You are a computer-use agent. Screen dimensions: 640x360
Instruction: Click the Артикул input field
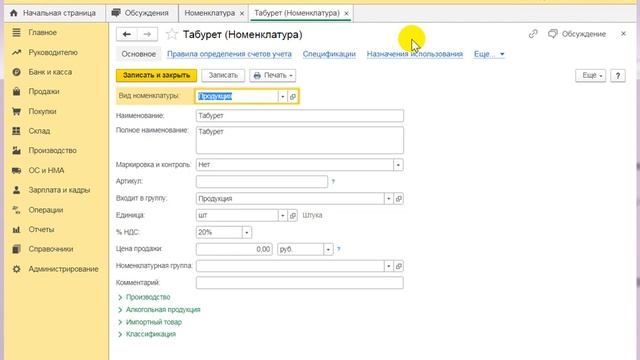pos(262,181)
